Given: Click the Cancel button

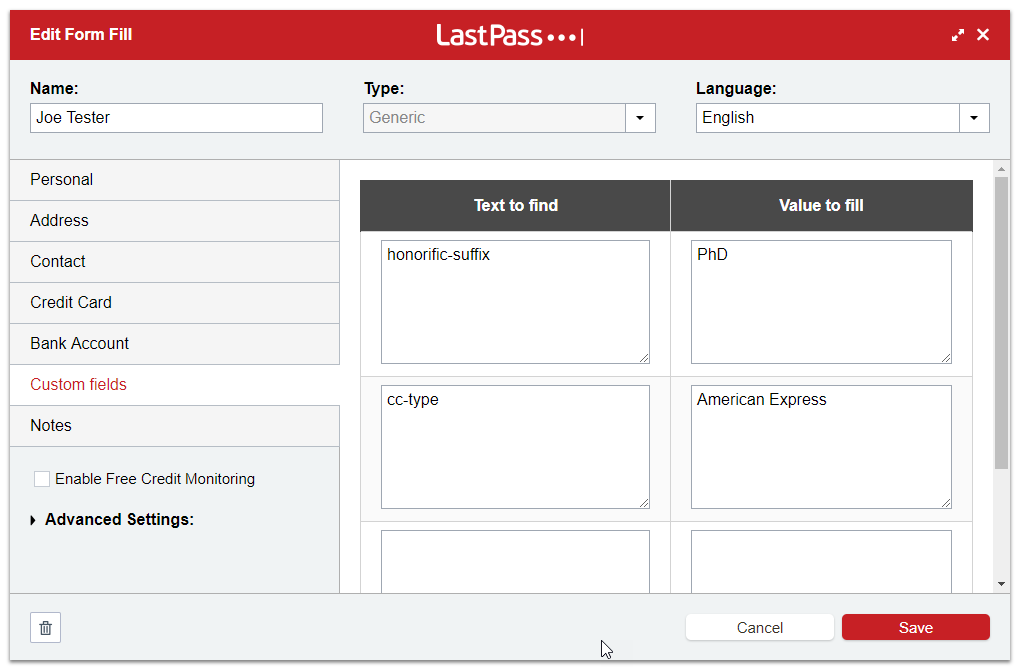Looking at the screenshot, I should [759, 628].
